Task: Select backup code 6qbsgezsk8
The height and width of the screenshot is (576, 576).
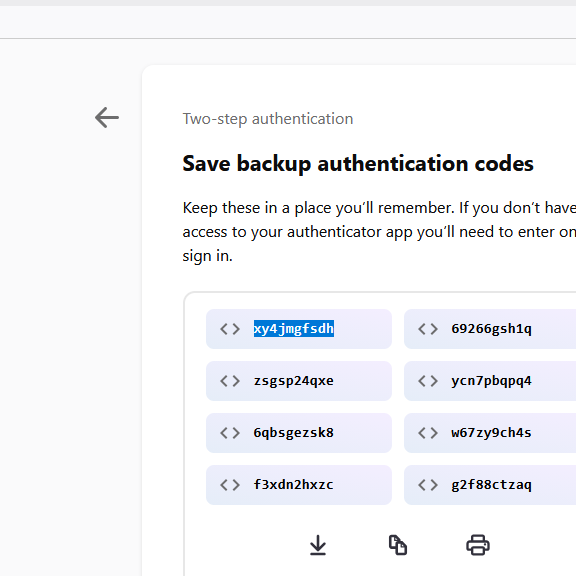Action: tap(294, 433)
